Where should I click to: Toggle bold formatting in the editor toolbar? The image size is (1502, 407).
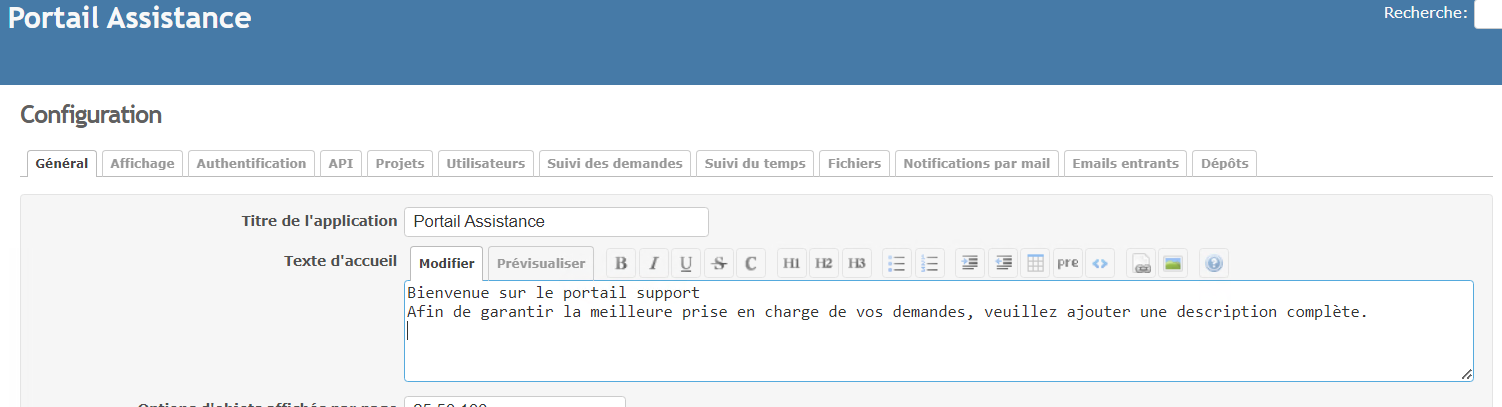(x=621, y=263)
